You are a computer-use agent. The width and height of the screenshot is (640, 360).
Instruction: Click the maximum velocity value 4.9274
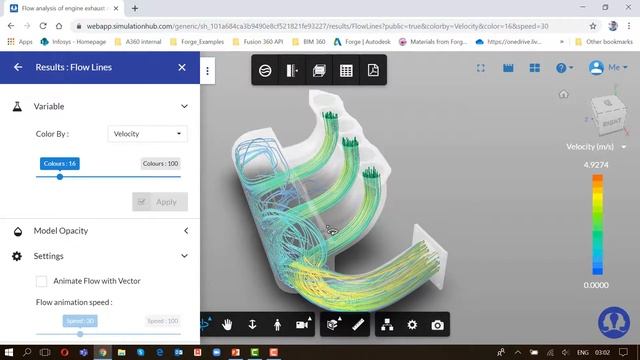coord(596,165)
